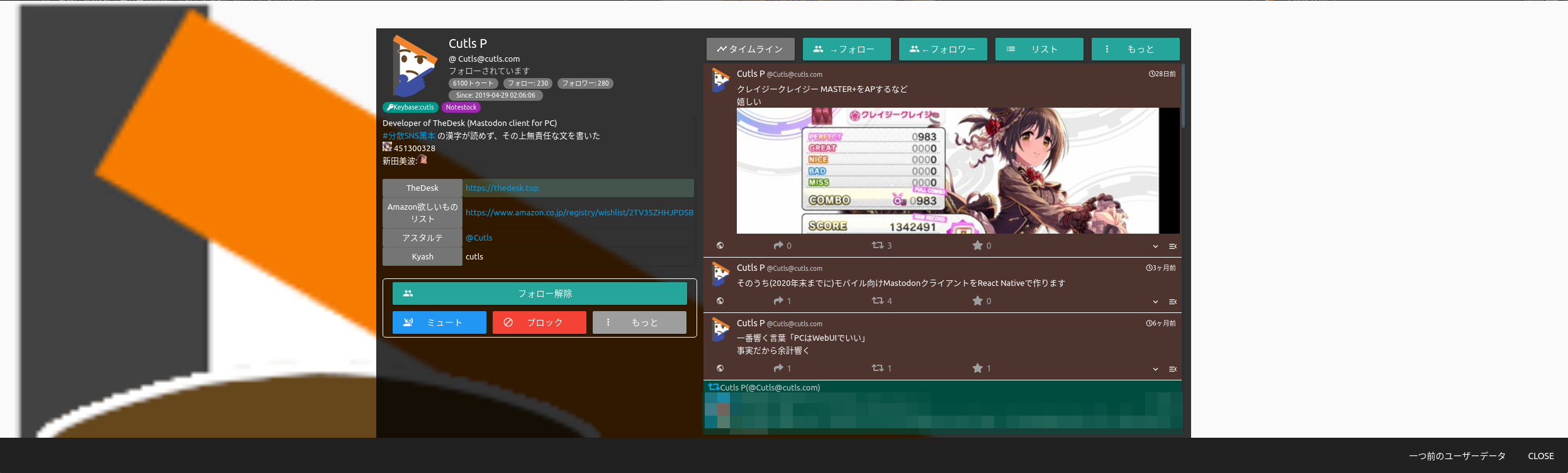The height and width of the screenshot is (473, 1568).
Task: Favourite the クレイジークレイジー post
Action: [x=978, y=245]
